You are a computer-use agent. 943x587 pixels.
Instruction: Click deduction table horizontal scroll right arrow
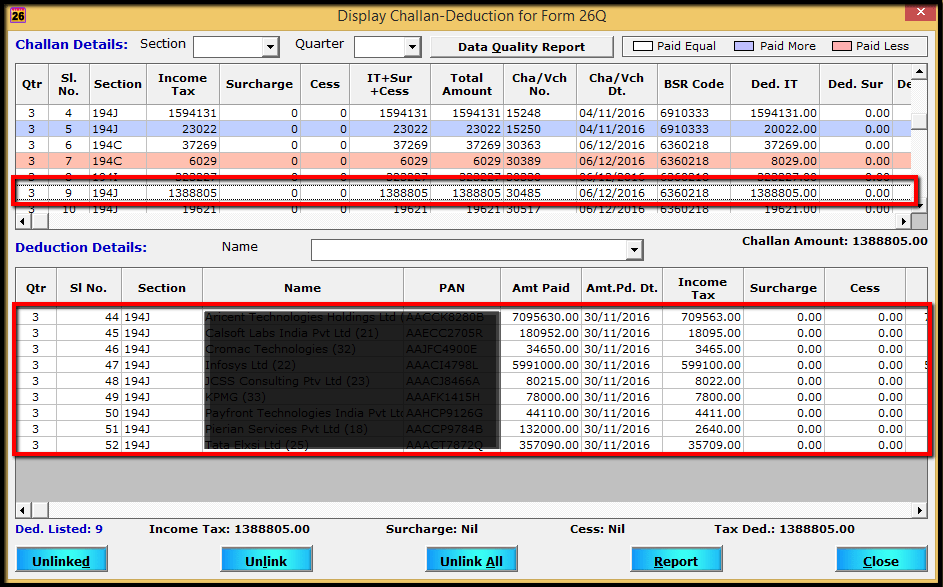coord(920,510)
